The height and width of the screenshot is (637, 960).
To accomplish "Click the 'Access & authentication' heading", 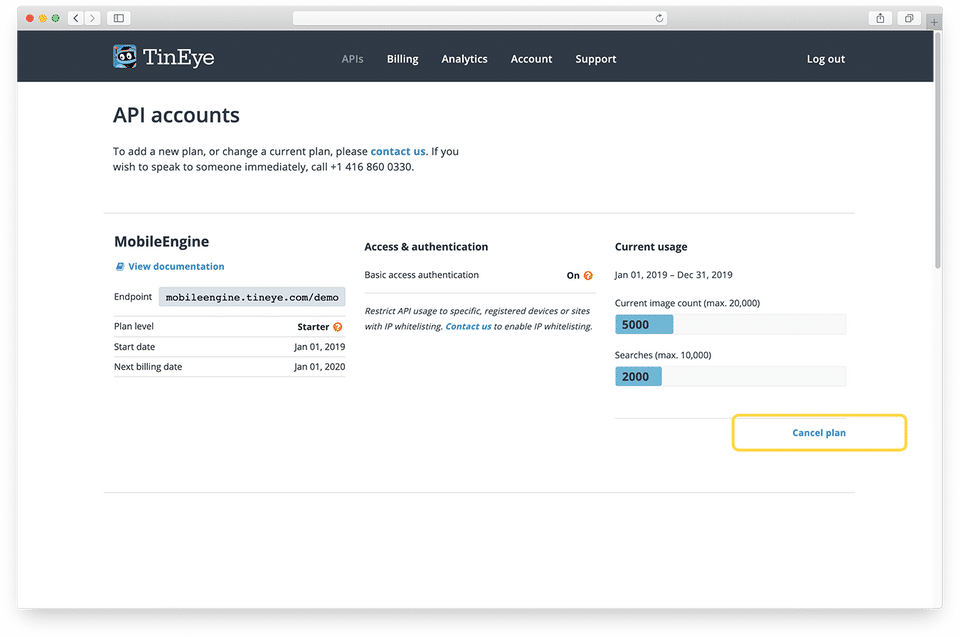I will point(426,247).
